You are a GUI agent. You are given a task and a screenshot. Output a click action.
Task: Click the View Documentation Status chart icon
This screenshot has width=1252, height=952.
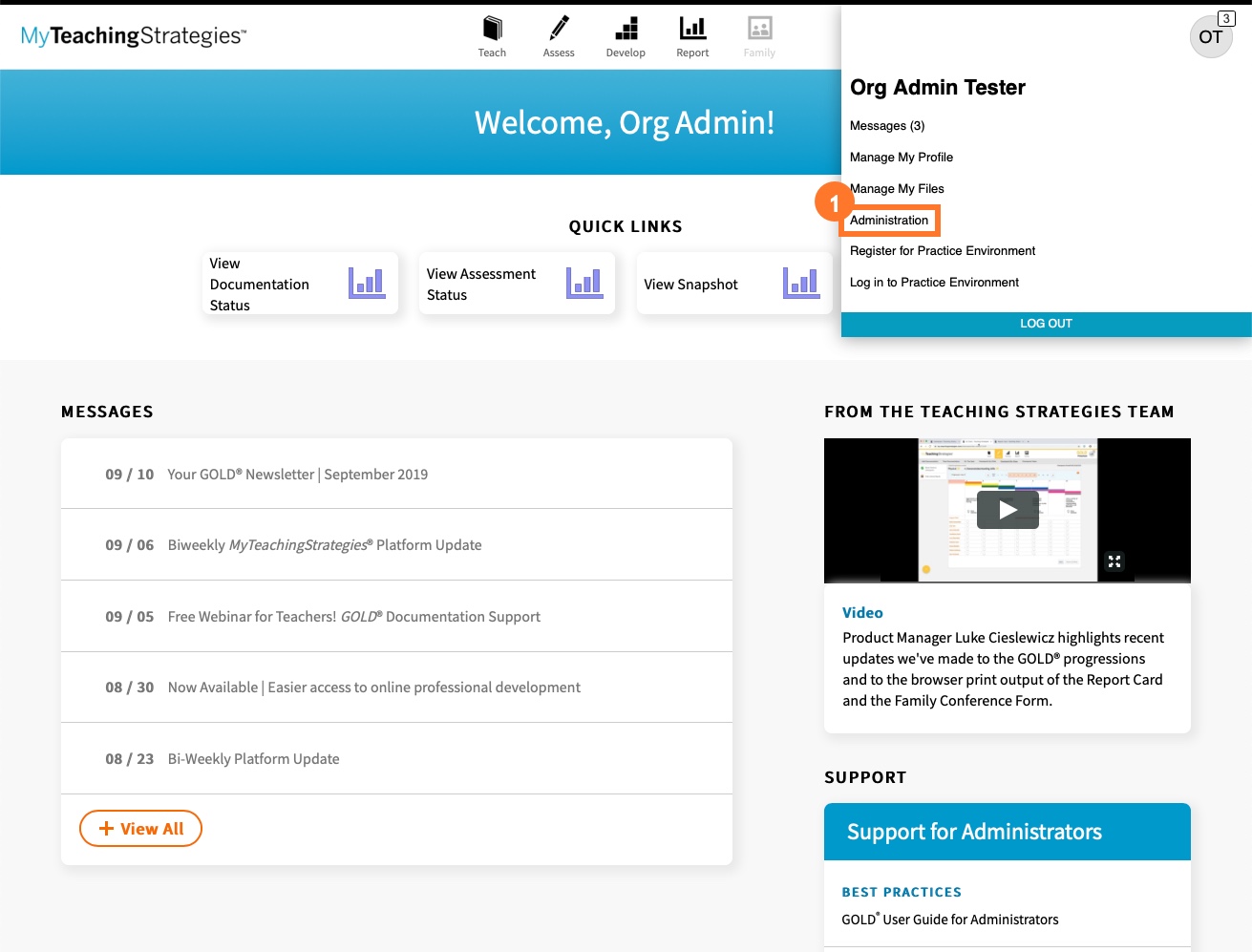(x=367, y=282)
